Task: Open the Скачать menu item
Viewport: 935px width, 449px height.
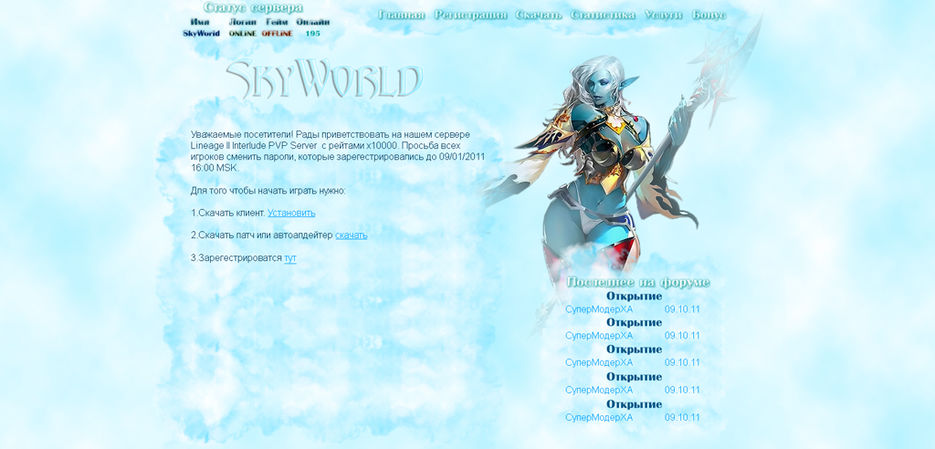Action: 539,15
